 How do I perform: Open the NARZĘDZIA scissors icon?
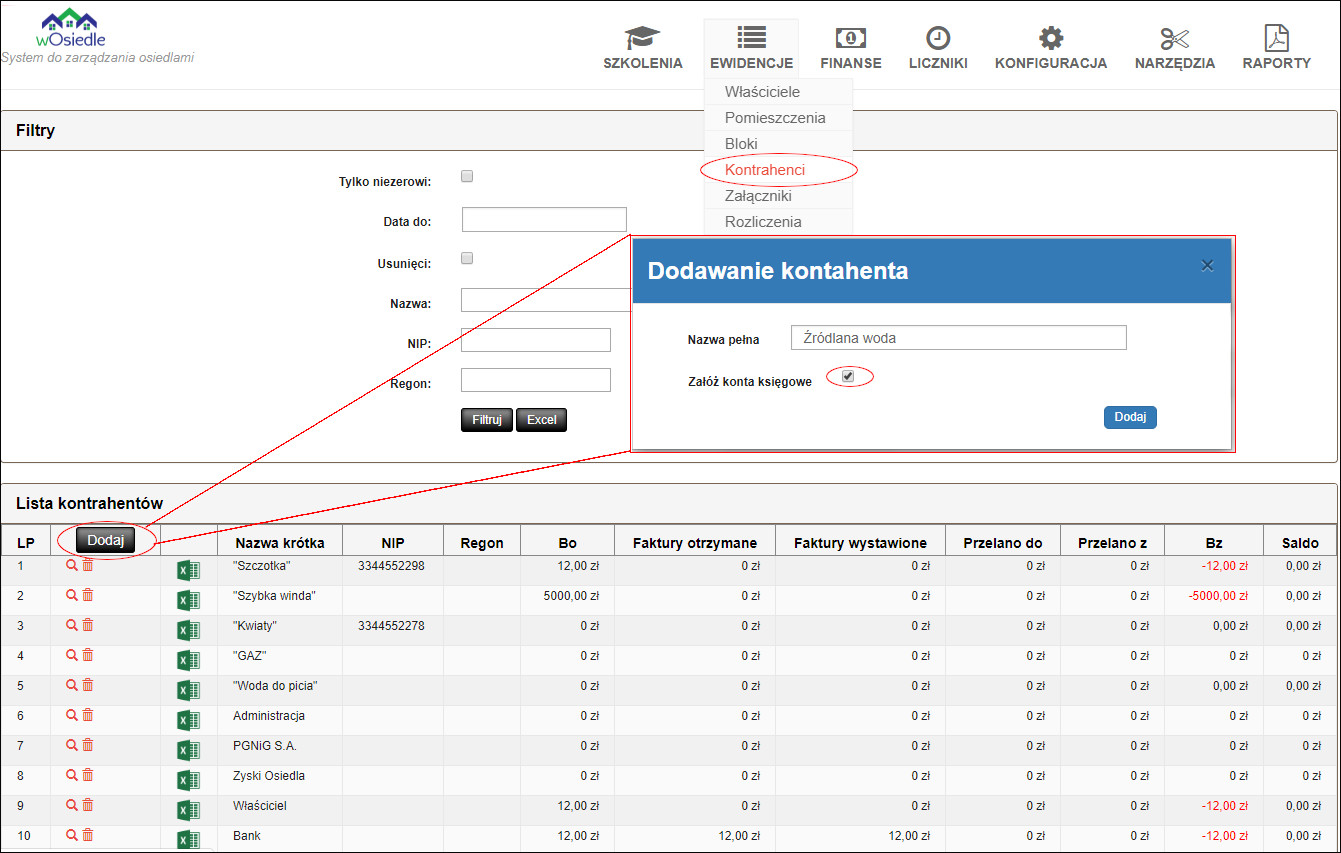pyautogui.click(x=1175, y=38)
